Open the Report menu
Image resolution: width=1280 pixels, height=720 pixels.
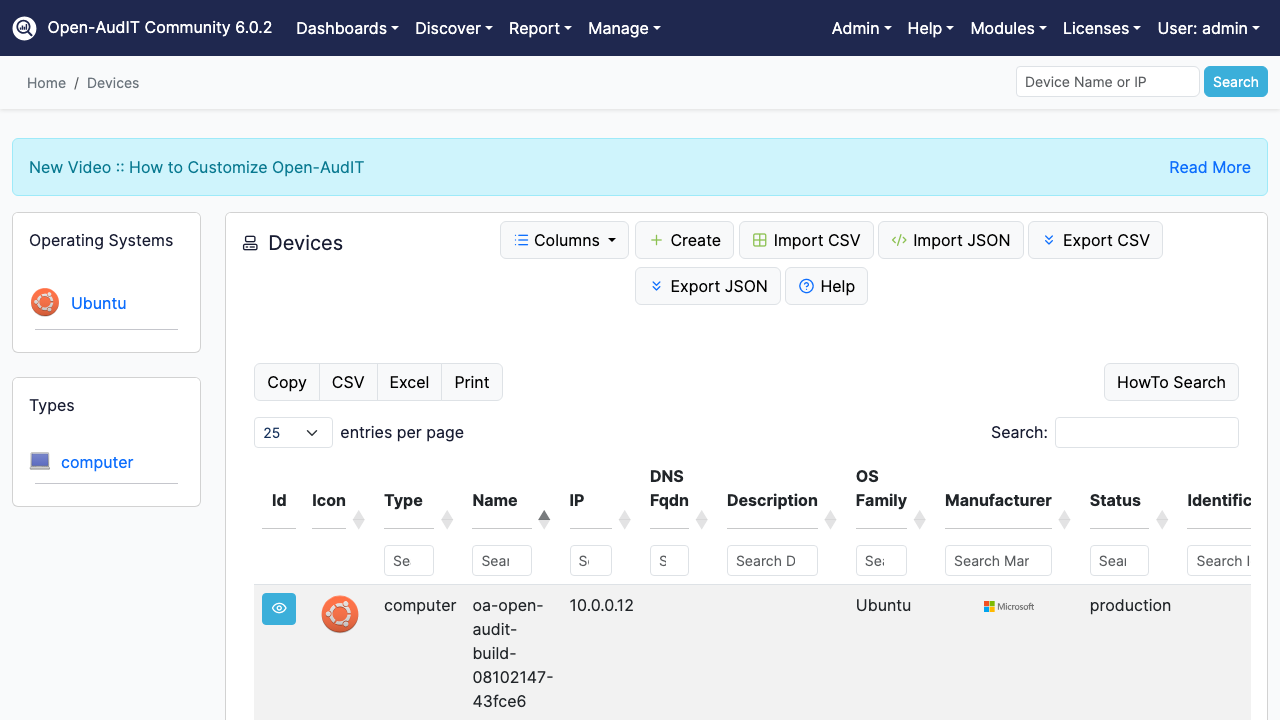(x=540, y=28)
